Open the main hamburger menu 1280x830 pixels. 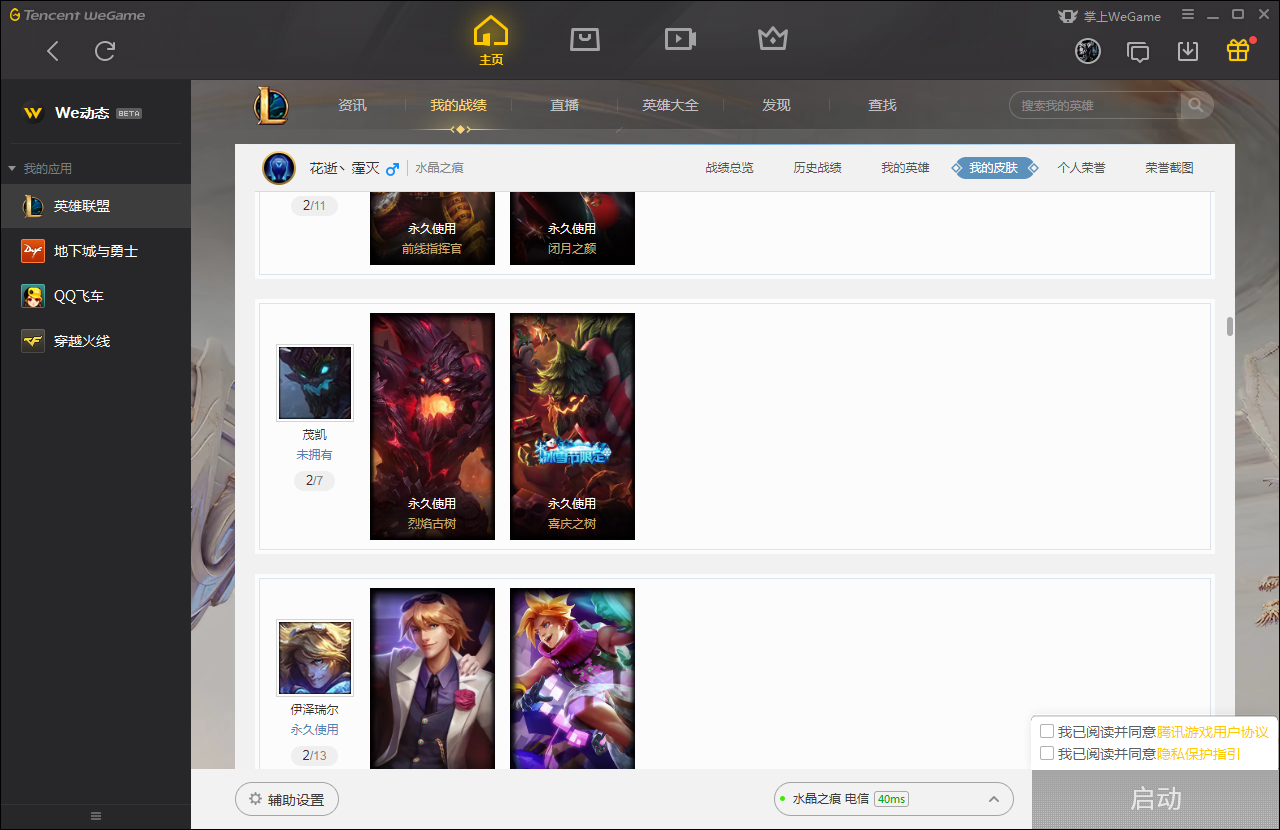1188,15
